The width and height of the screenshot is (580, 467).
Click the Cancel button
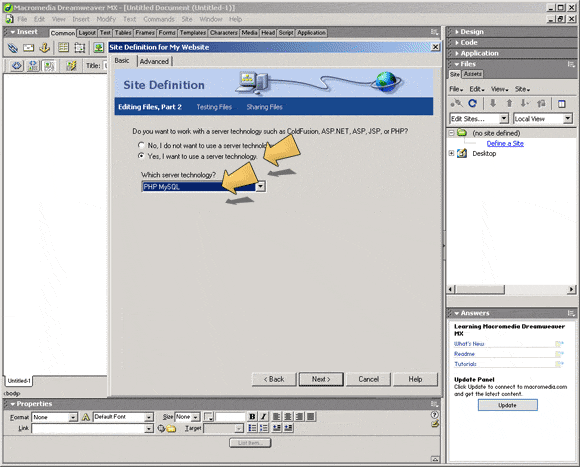pos(368,379)
